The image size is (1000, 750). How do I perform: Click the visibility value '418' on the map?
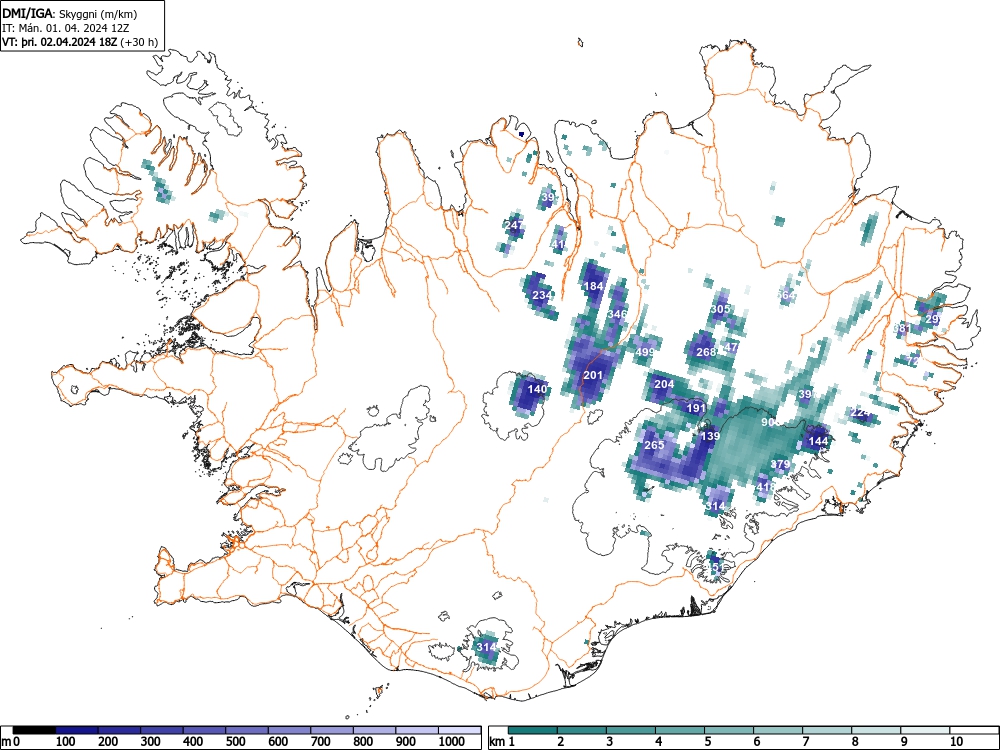766,487
